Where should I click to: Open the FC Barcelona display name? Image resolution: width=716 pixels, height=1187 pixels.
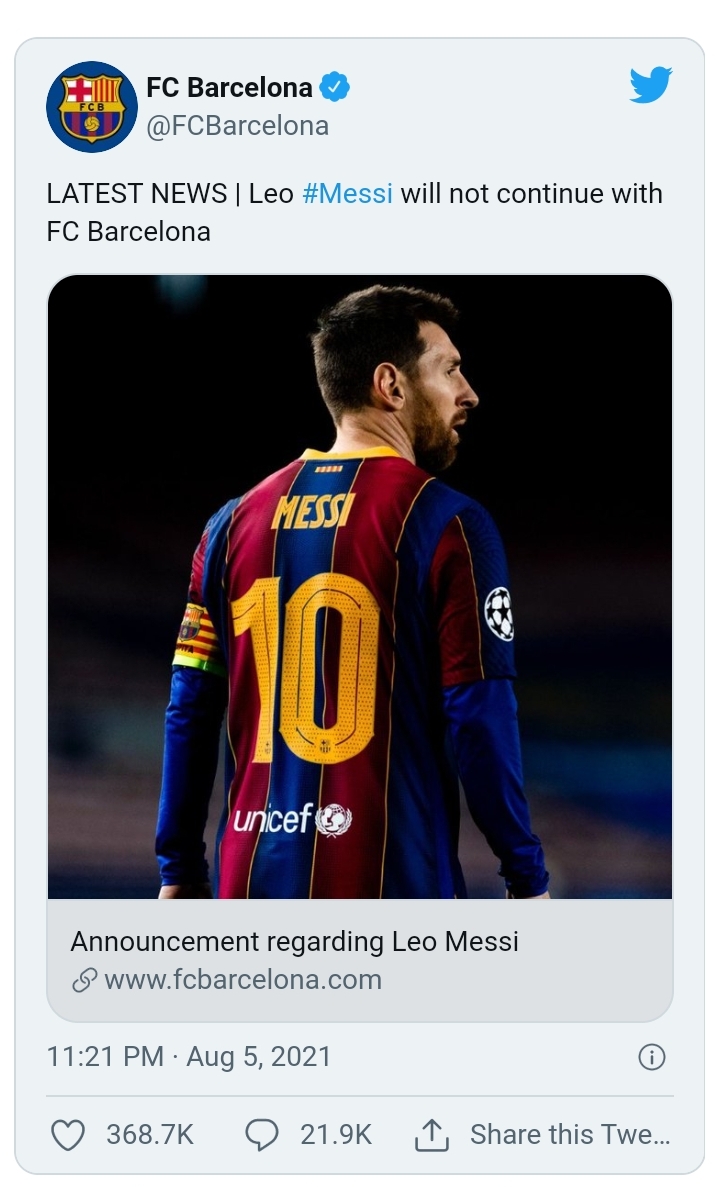[x=229, y=88]
